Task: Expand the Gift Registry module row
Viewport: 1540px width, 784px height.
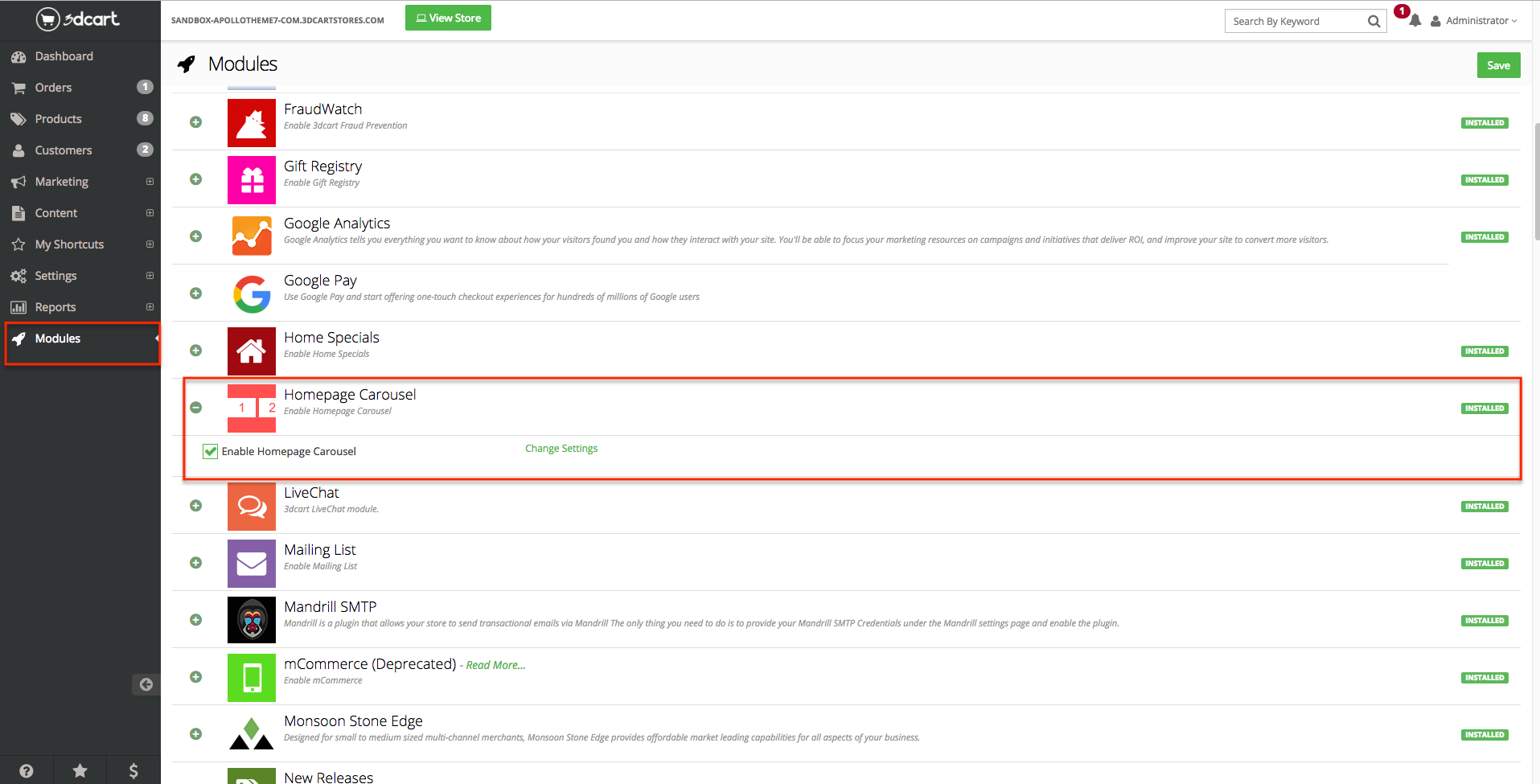Action: point(195,179)
